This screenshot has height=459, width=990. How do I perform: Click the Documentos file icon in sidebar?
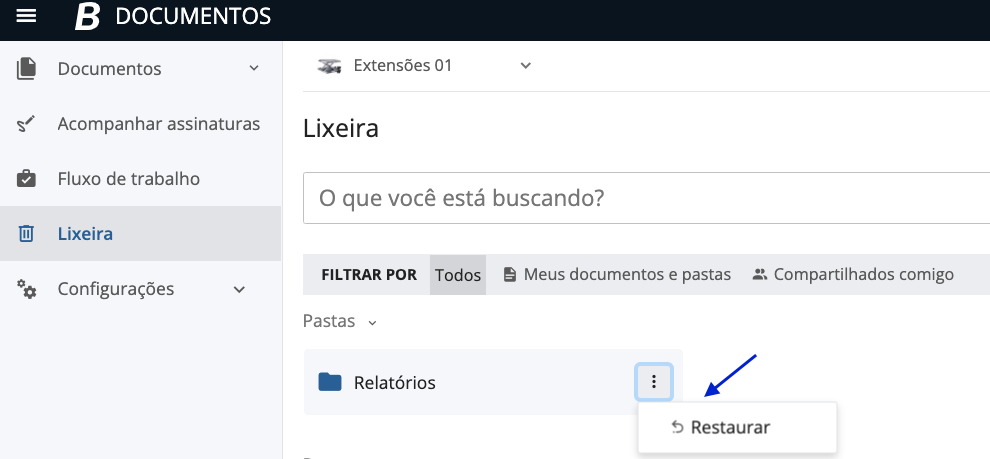[27, 69]
